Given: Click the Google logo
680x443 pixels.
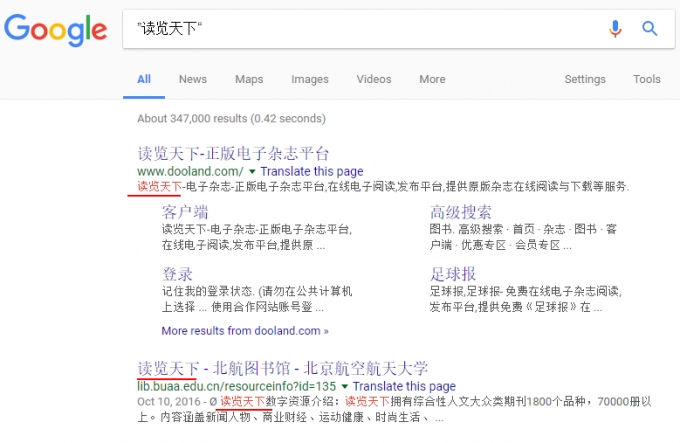Looking at the screenshot, I should click(55, 29).
